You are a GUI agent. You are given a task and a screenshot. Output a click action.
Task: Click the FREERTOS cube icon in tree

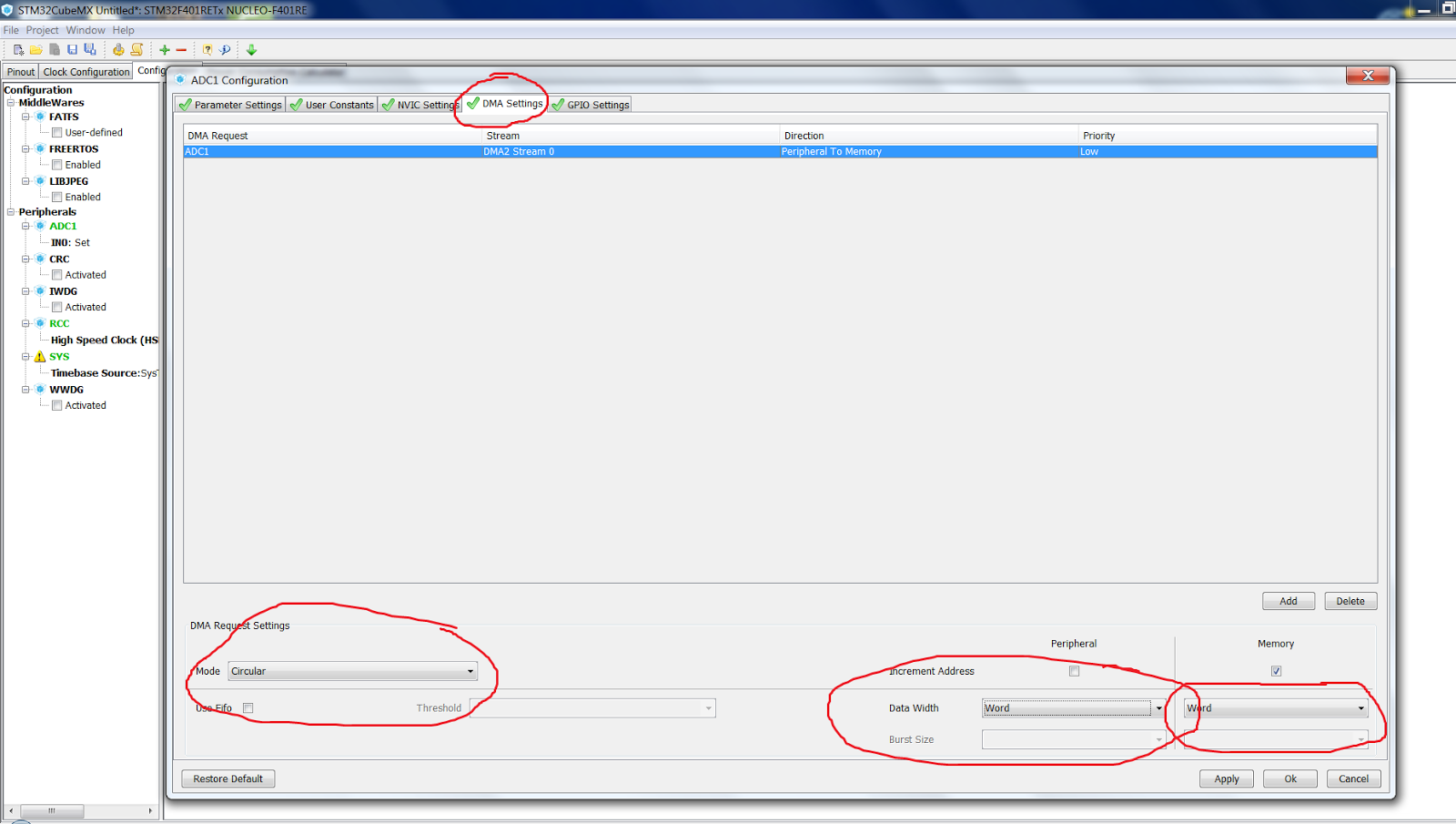40,148
